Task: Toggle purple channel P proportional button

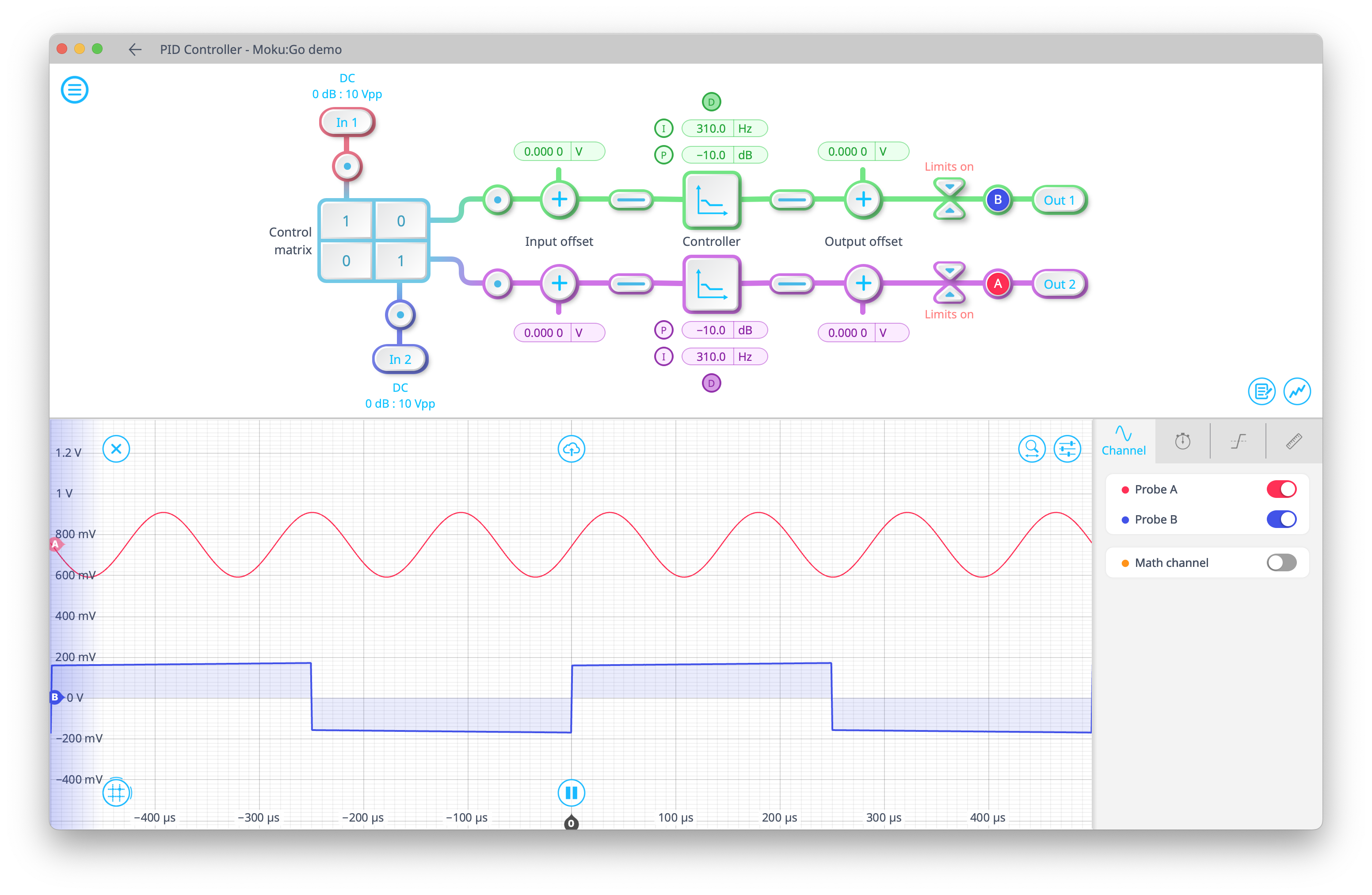Action: [663, 330]
